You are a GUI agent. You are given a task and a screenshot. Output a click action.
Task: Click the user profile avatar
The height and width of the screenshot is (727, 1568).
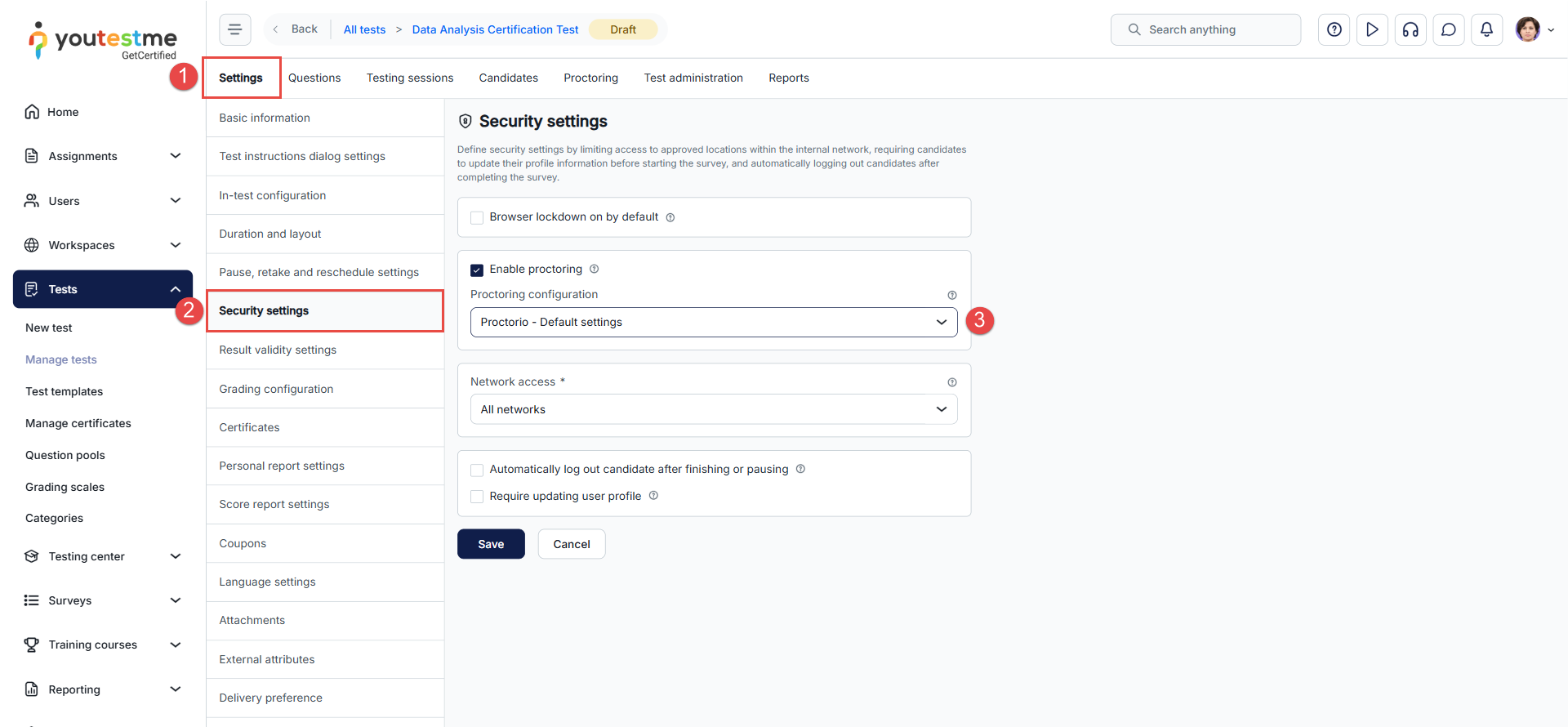1527,29
